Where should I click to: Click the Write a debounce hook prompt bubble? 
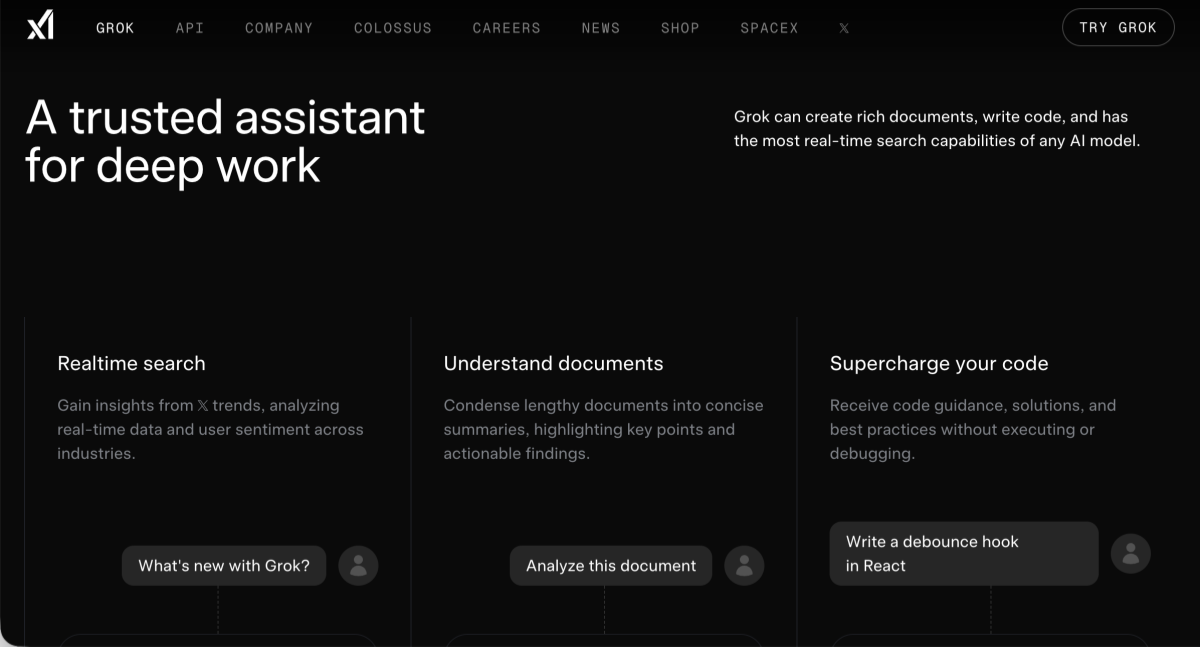[963, 553]
